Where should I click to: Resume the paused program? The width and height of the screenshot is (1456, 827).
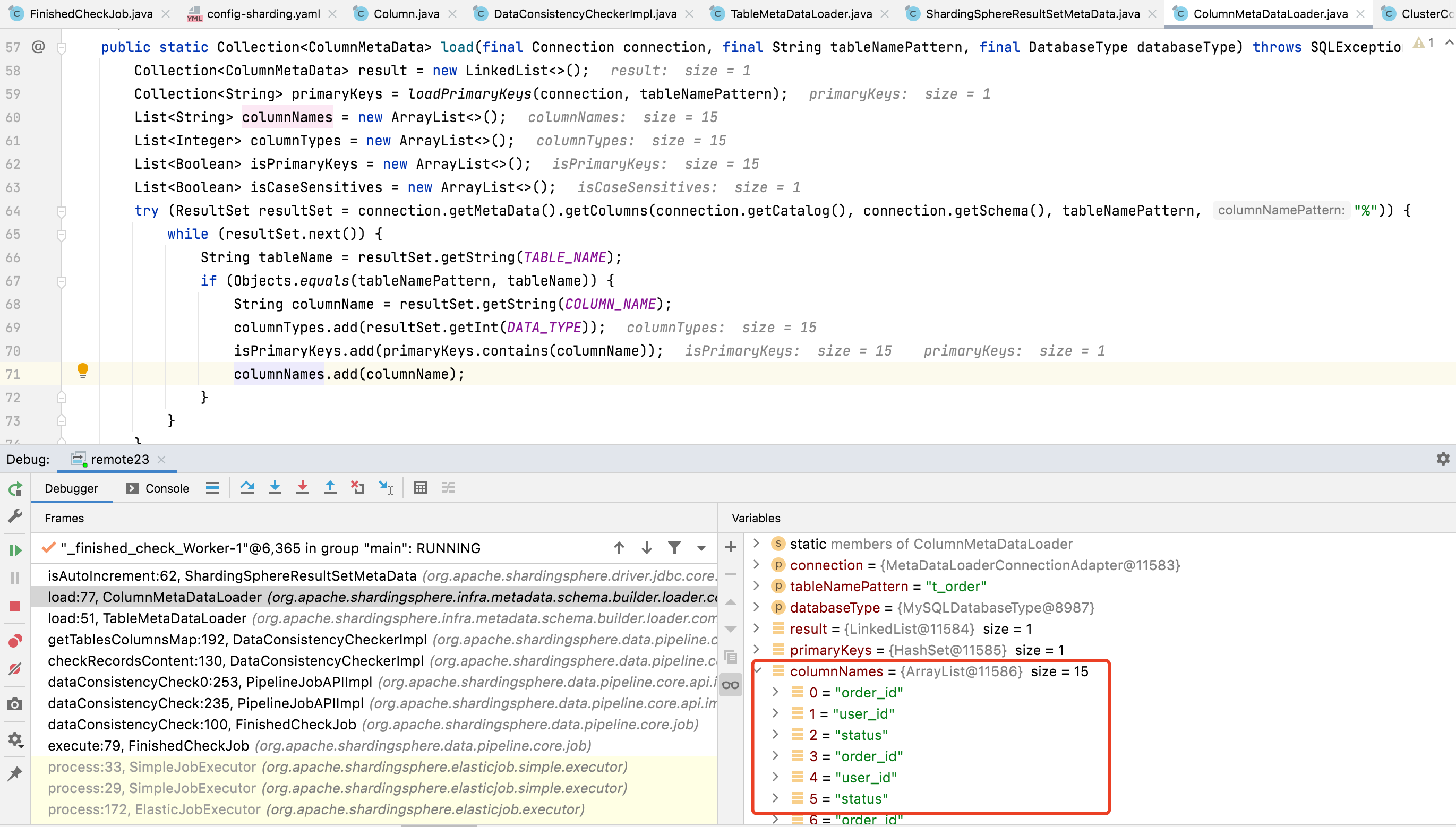15,550
